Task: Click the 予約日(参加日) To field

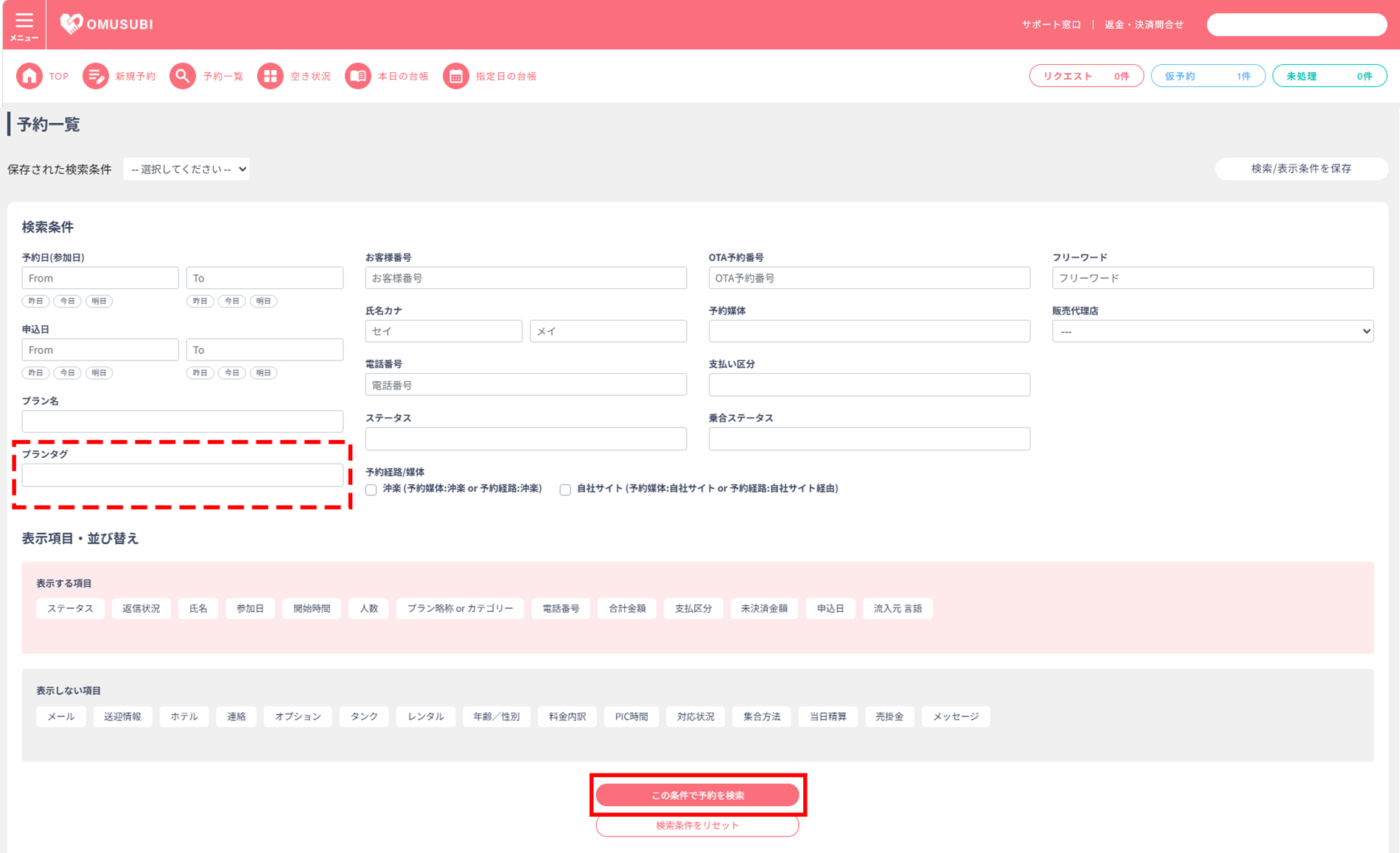Action: click(265, 278)
